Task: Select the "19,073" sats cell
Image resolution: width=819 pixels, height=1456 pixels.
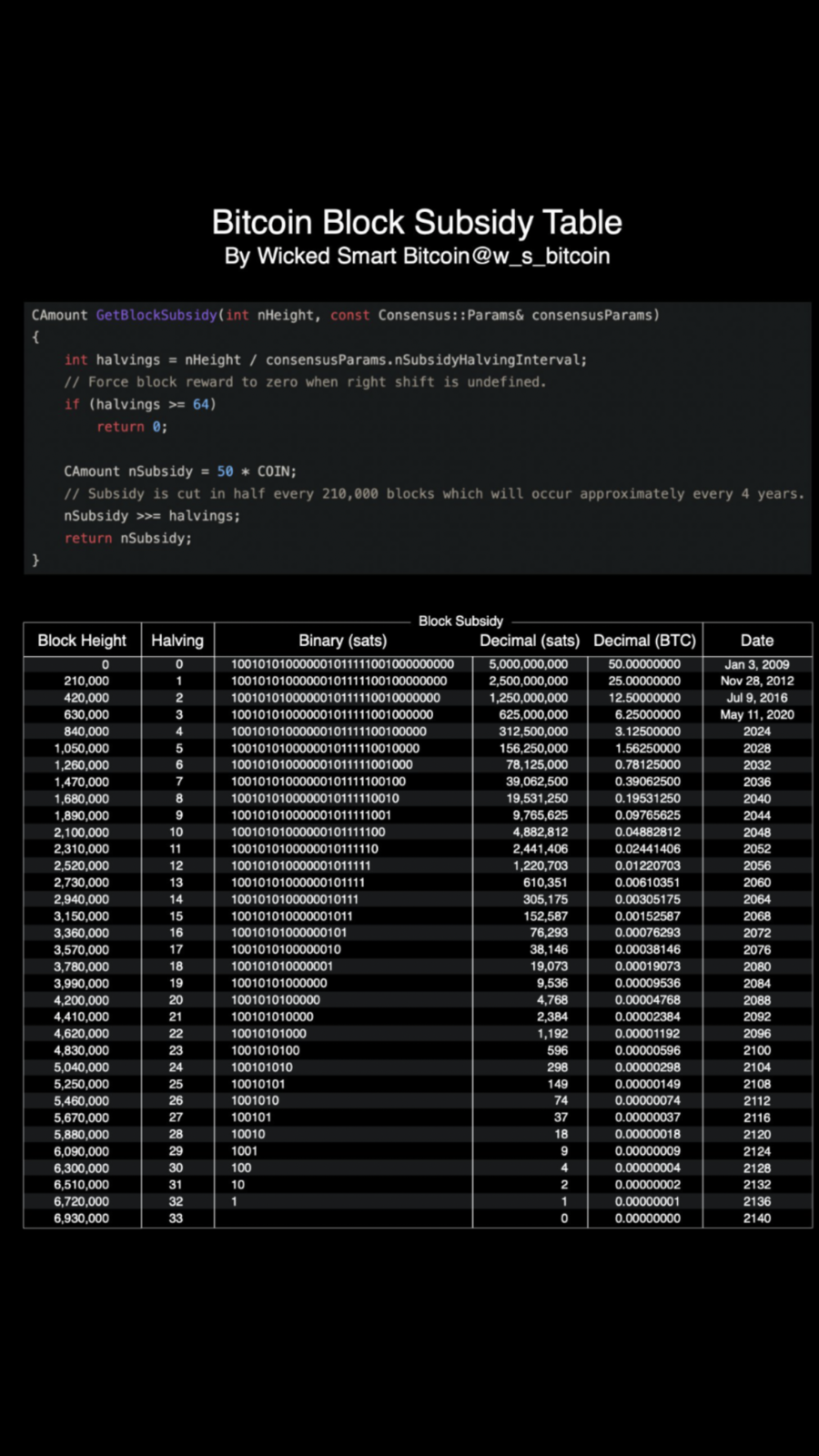Action: (x=550, y=966)
